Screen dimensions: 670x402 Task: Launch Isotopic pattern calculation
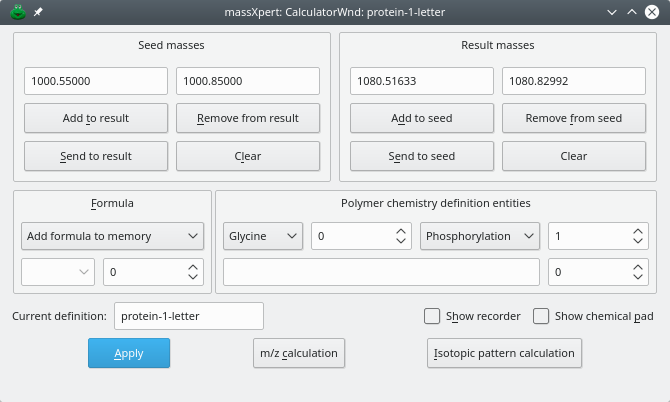click(x=504, y=353)
